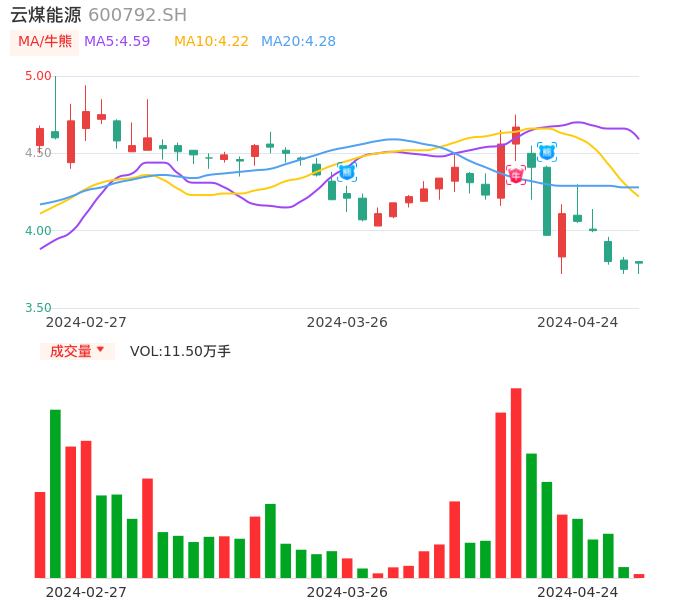This screenshot has width=686, height=606.
Task: Toggle the MA10:4.22 legend line
Action: tap(211, 42)
